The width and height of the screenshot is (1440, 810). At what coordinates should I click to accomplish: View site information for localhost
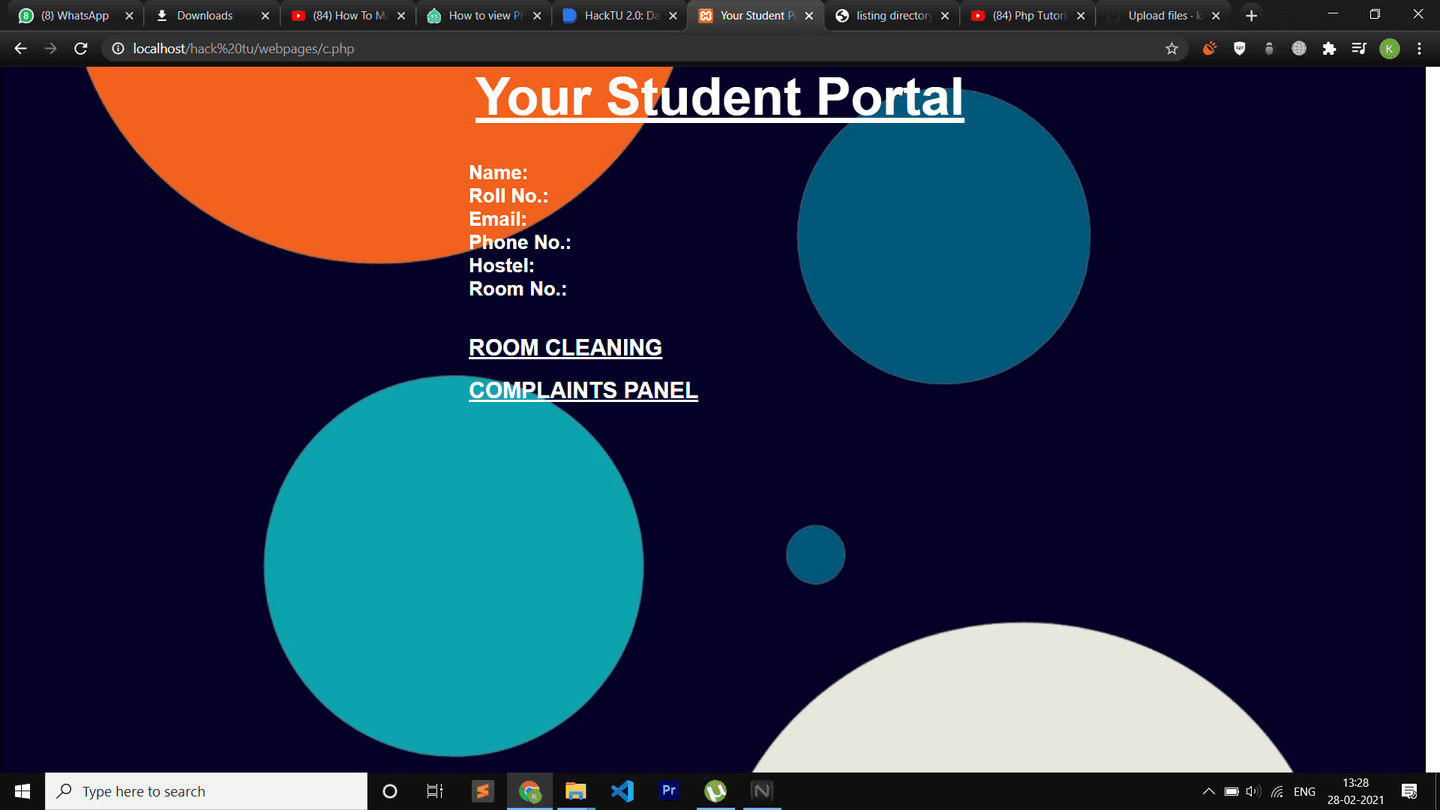117,48
